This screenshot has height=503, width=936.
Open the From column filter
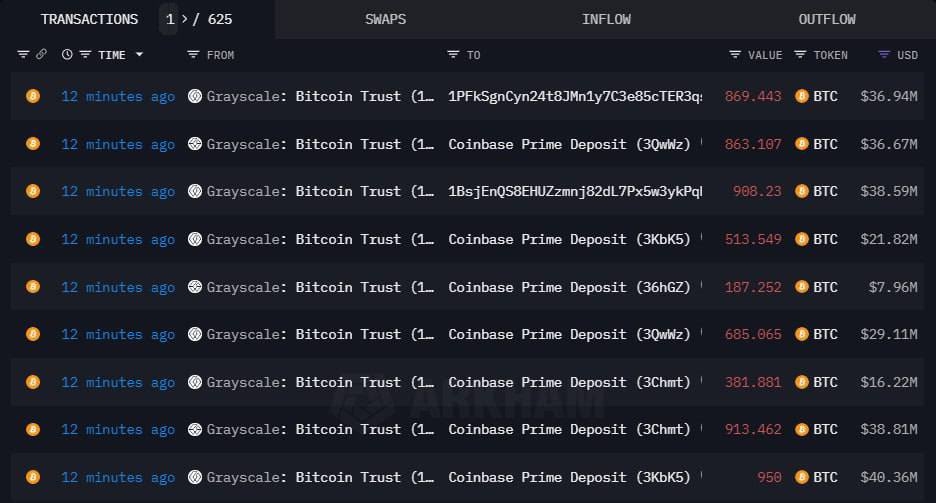point(194,55)
